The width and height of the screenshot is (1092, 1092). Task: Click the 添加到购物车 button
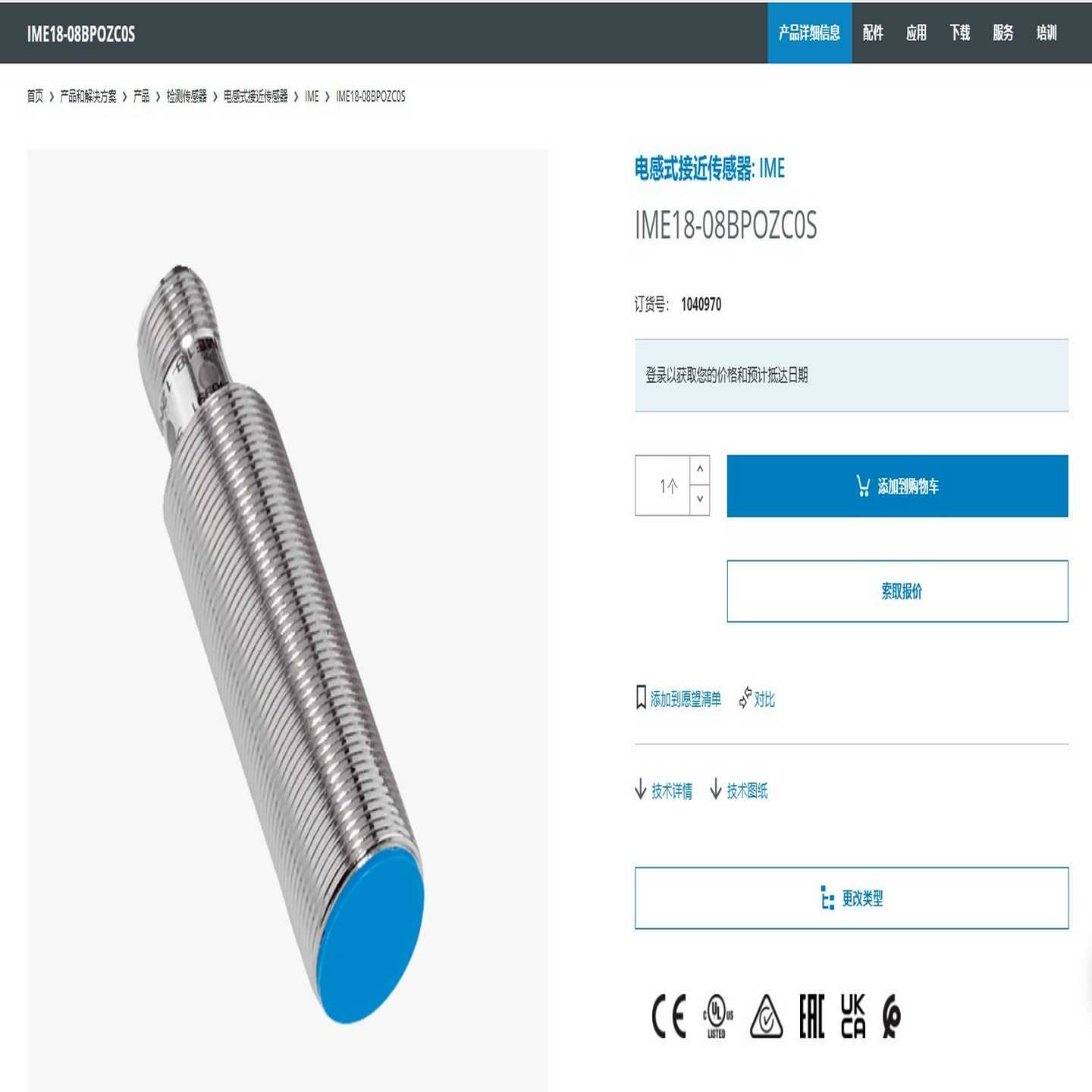[x=897, y=486]
